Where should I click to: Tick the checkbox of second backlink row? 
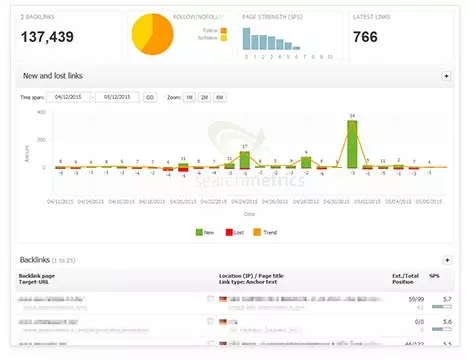coord(210,321)
